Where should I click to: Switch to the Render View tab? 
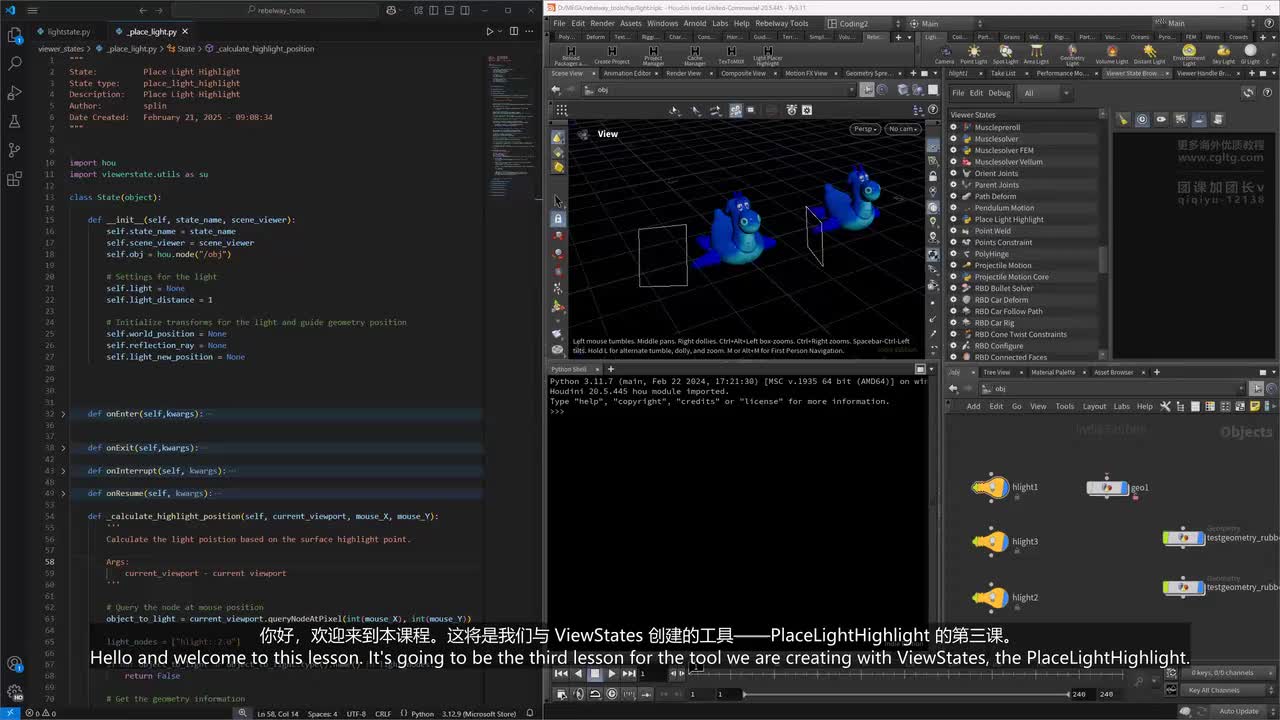[684, 73]
